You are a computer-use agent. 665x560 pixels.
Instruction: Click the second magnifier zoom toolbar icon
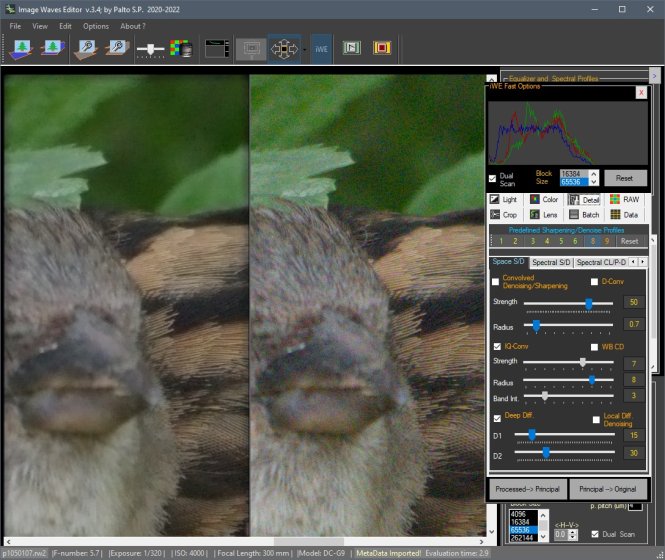pyautogui.click(x=117, y=49)
